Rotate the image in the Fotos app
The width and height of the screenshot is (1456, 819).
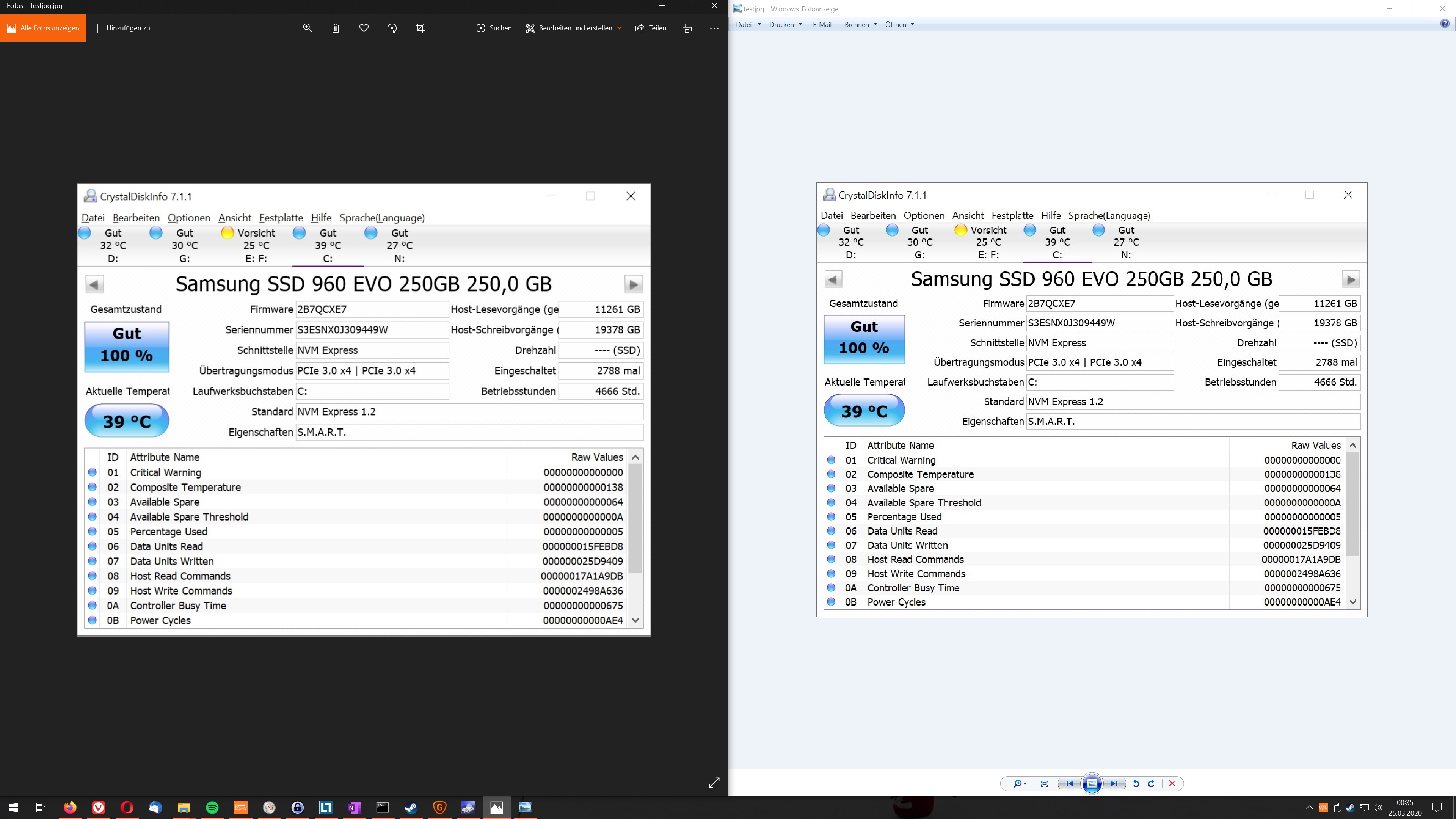392,28
